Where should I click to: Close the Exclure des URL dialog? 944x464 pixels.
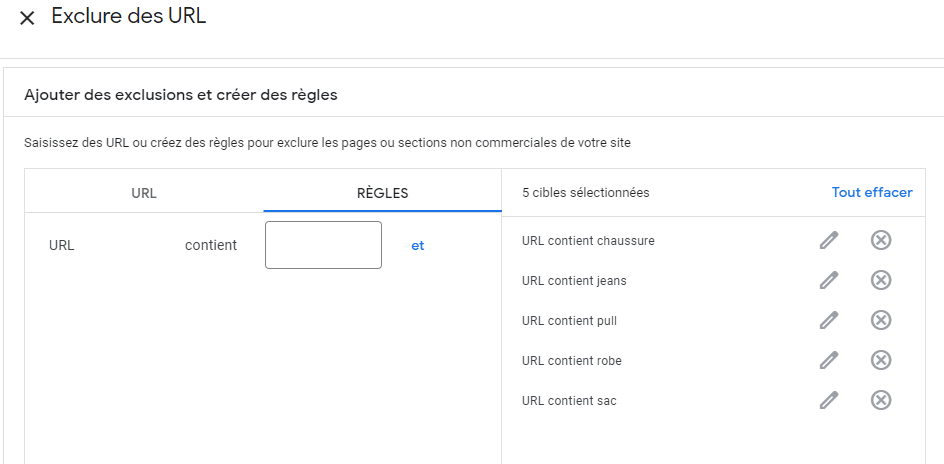pos(27,19)
